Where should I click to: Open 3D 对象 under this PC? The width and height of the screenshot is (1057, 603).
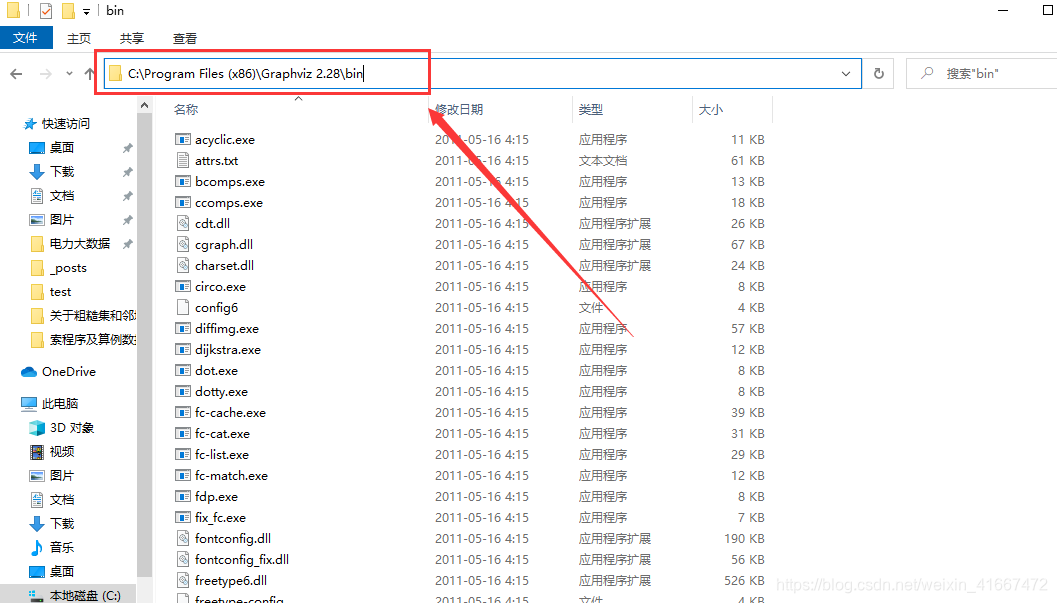click(x=71, y=428)
